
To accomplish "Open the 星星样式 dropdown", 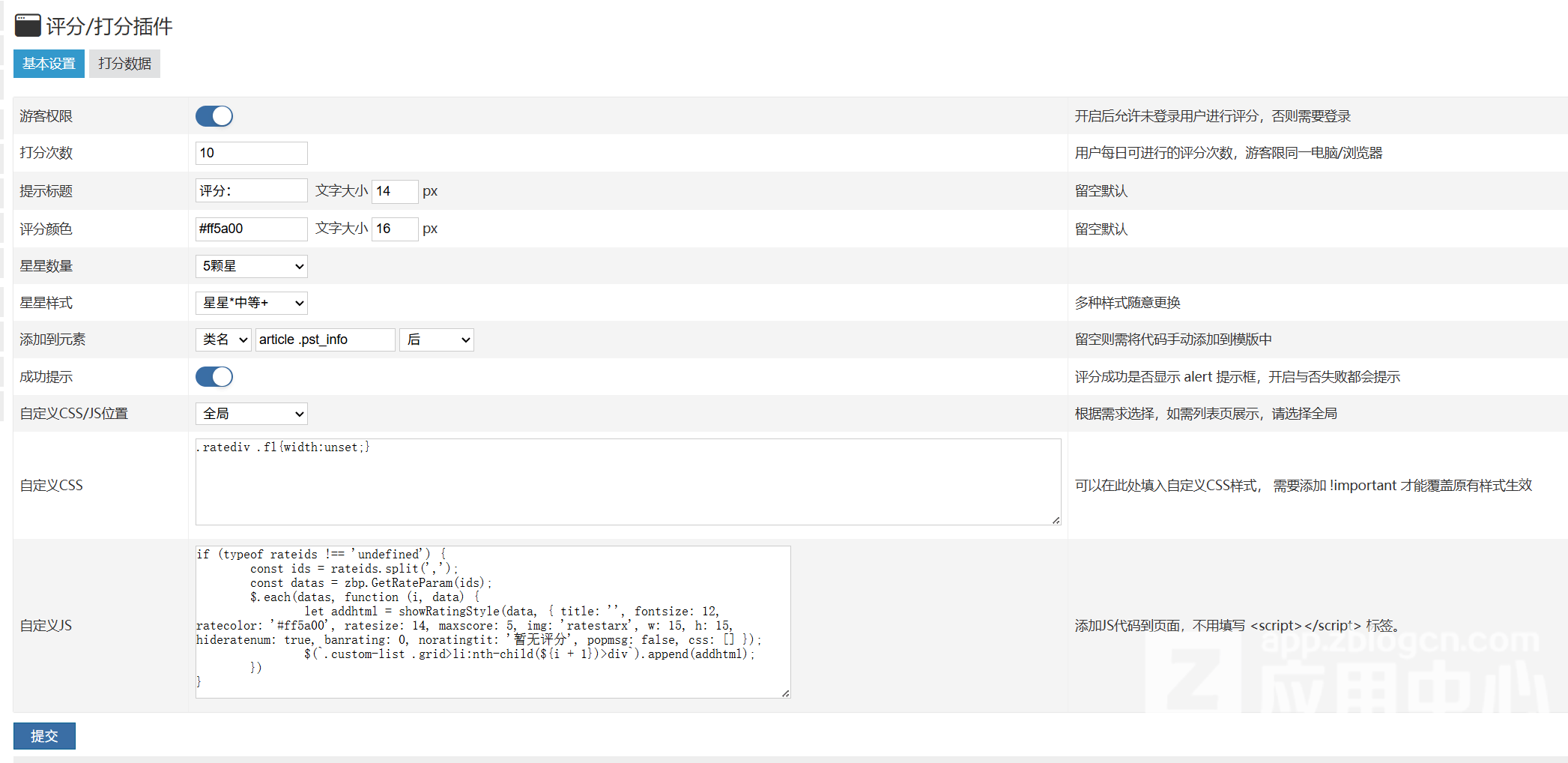I will [x=252, y=303].
